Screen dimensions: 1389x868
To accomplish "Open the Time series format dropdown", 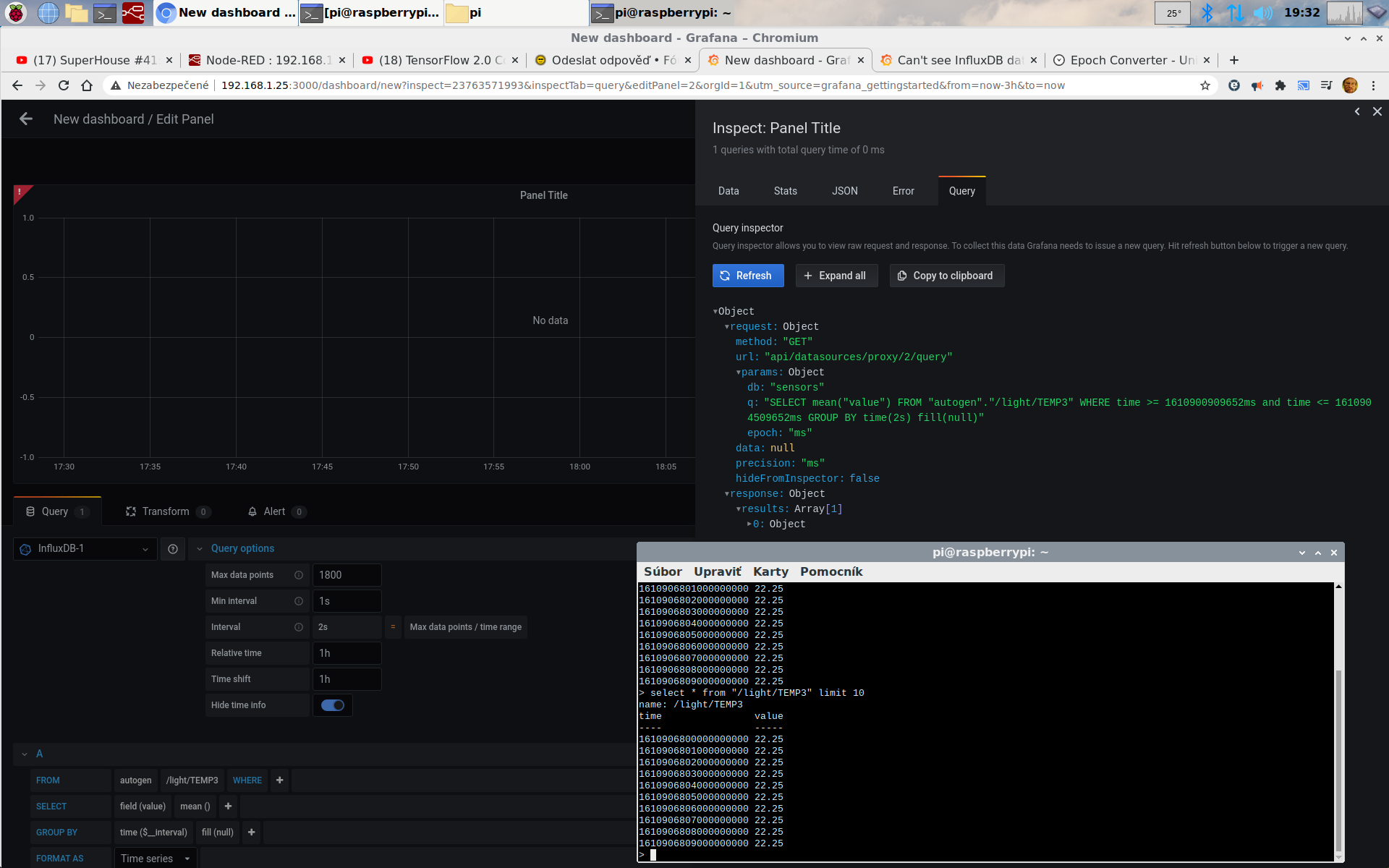I will tap(155, 859).
